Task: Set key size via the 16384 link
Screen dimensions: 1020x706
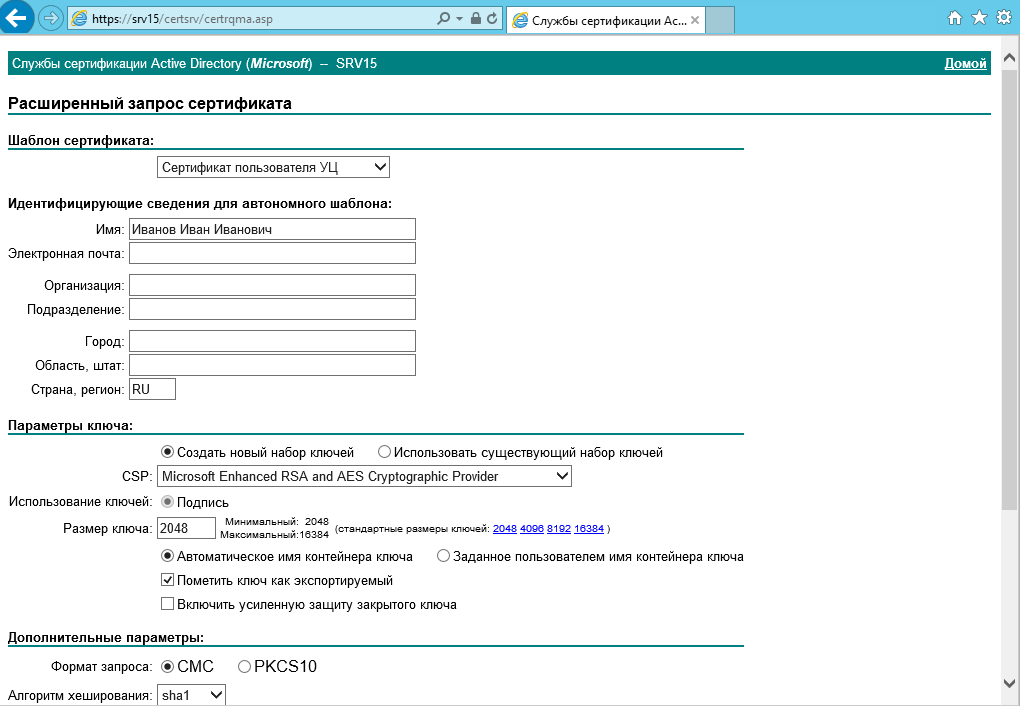Action: (x=589, y=529)
